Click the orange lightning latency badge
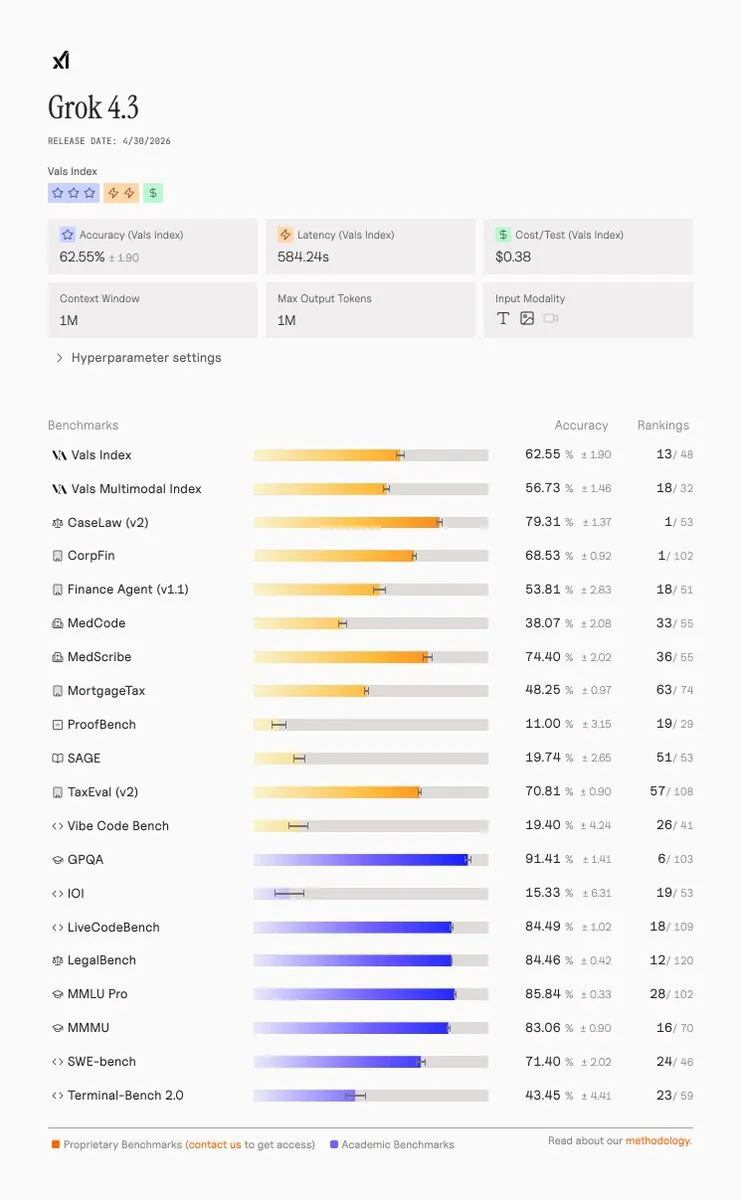741x1200 pixels. pyautogui.click(x=121, y=193)
